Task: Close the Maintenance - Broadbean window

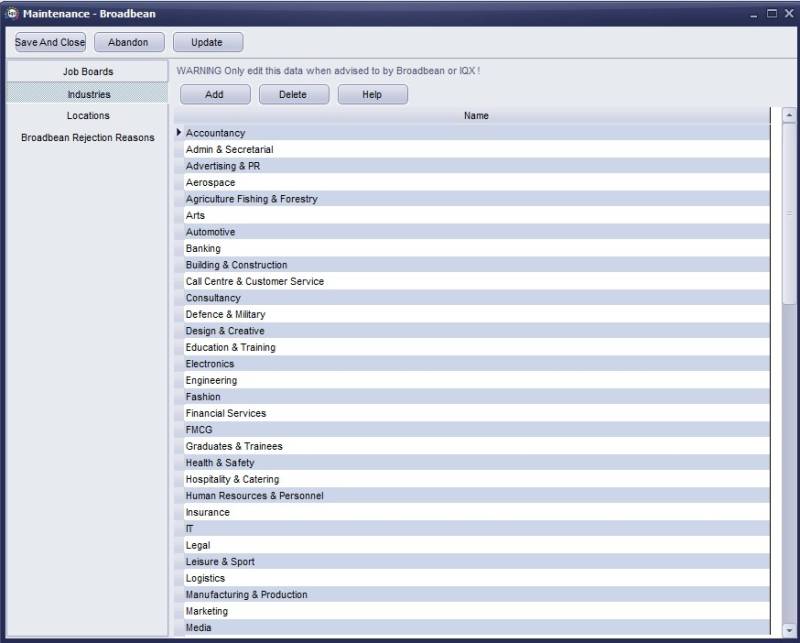Action: pyautogui.click(x=789, y=14)
